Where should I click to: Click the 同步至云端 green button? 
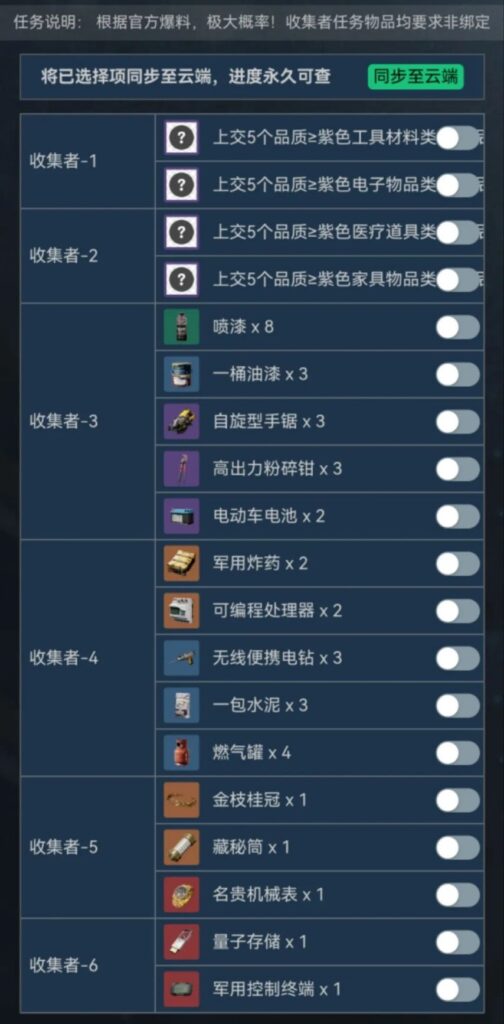click(x=415, y=77)
